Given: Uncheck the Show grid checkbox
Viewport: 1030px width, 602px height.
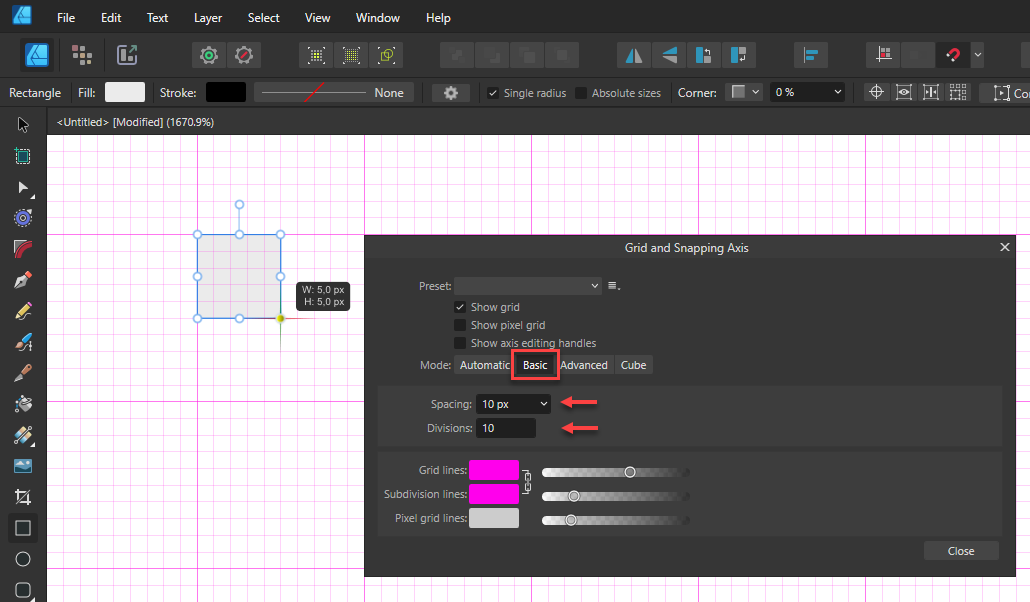Looking at the screenshot, I should click(462, 307).
